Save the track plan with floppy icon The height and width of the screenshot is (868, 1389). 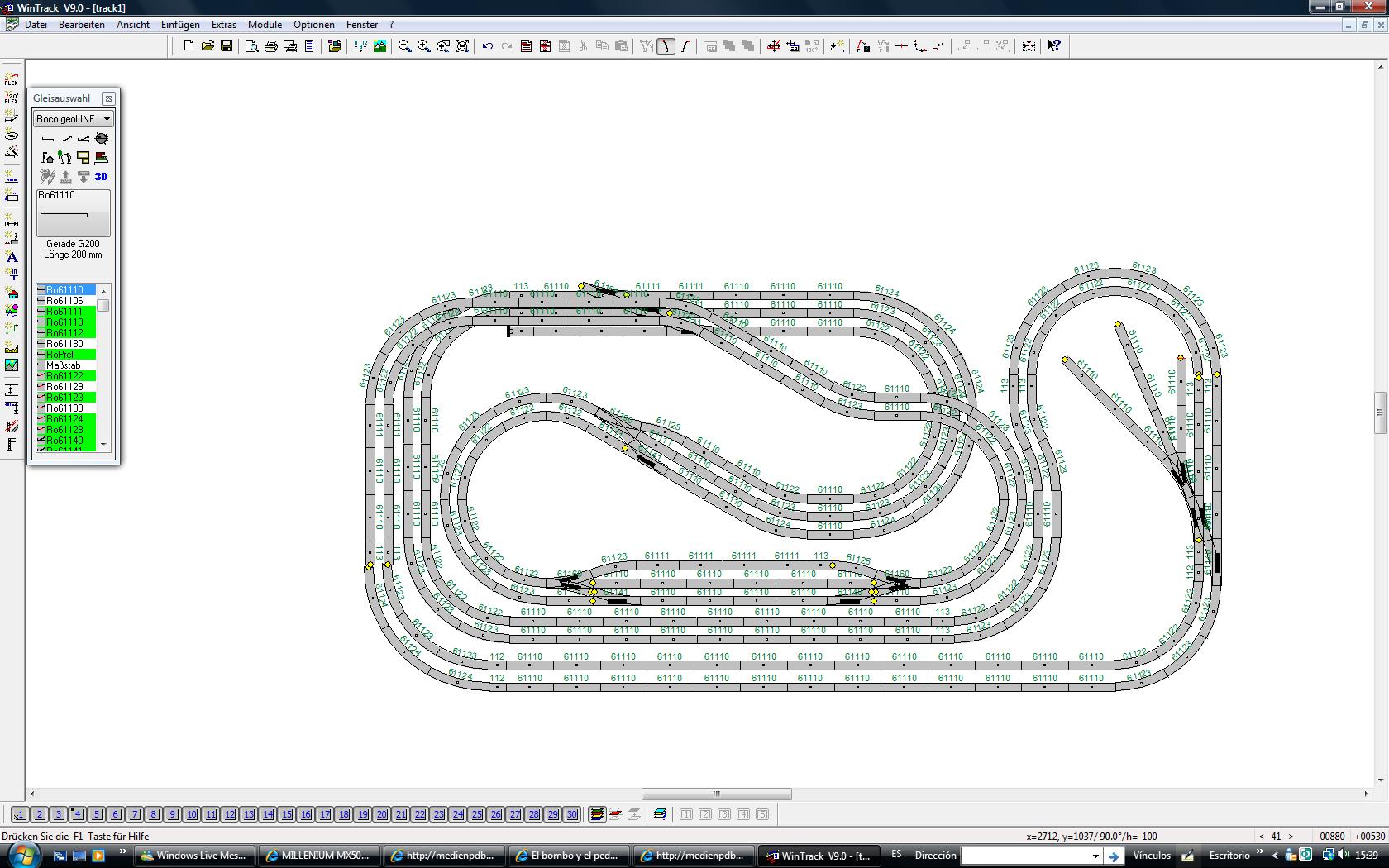(x=227, y=46)
